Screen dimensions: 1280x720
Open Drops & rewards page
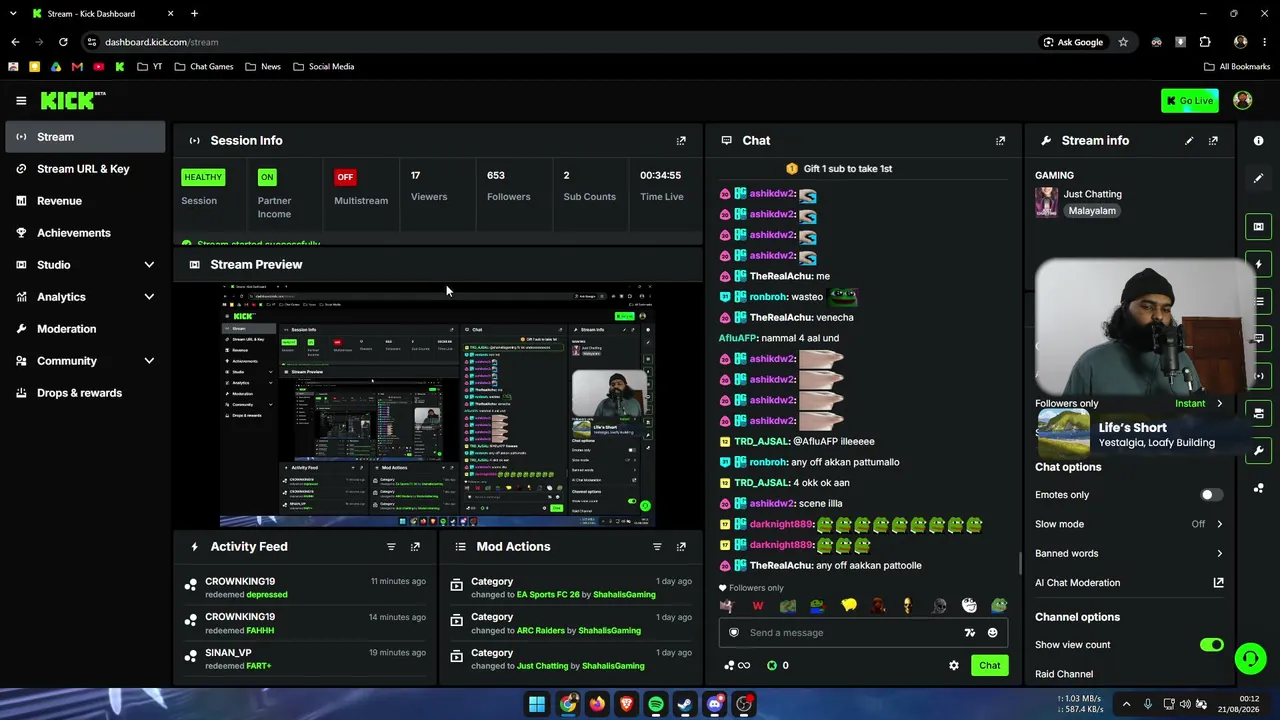[86, 393]
